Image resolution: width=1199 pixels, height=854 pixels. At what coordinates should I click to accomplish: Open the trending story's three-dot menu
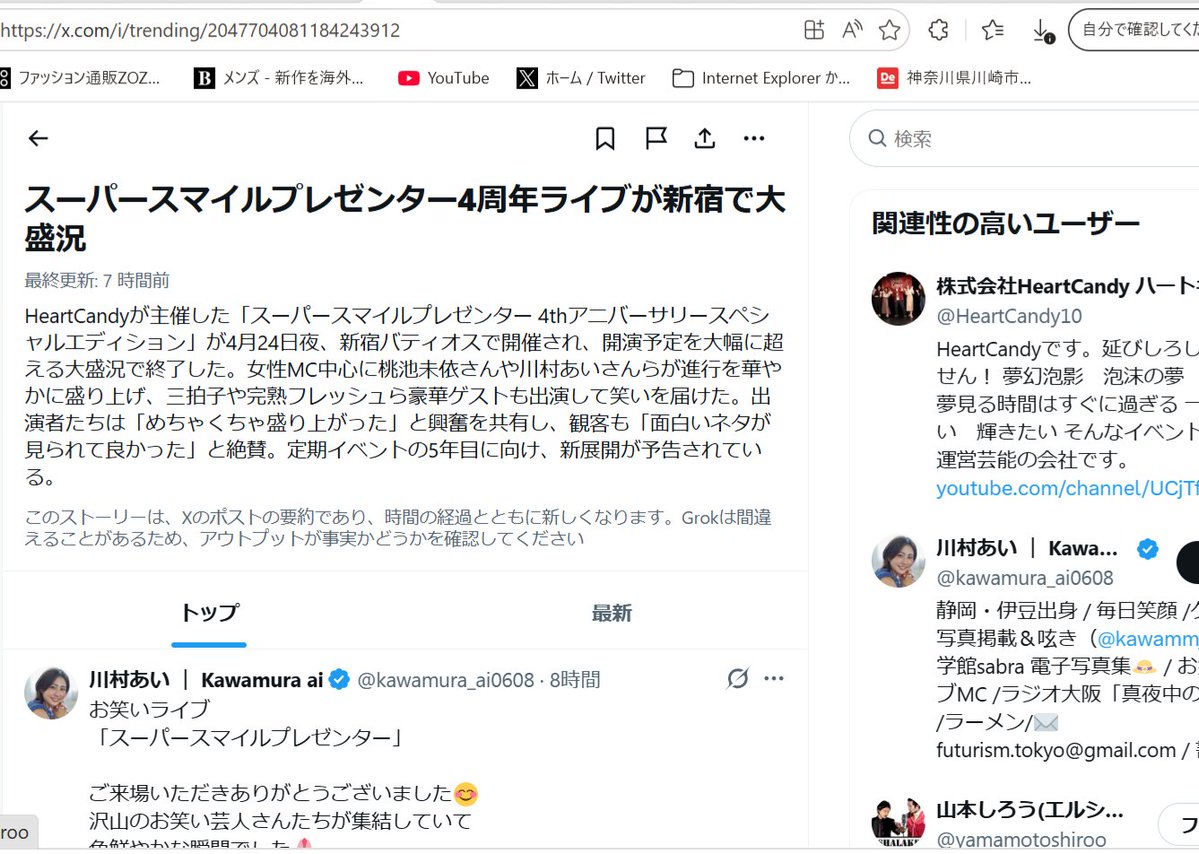(754, 140)
